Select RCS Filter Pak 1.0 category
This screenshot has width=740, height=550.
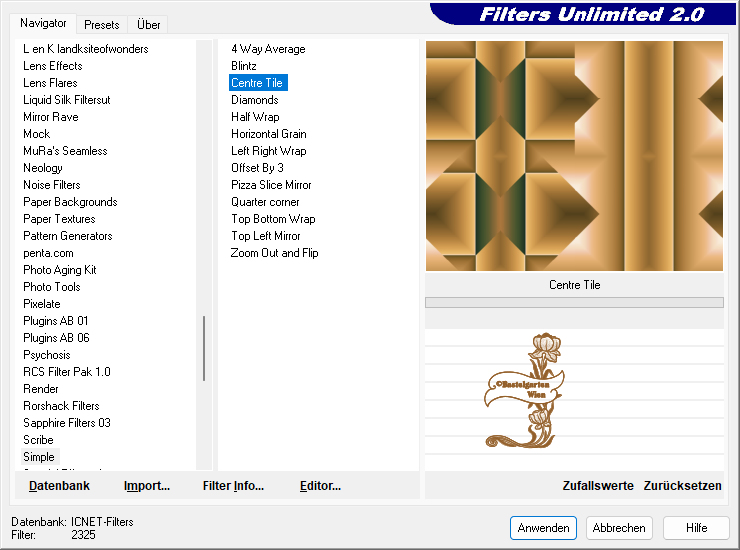point(67,372)
